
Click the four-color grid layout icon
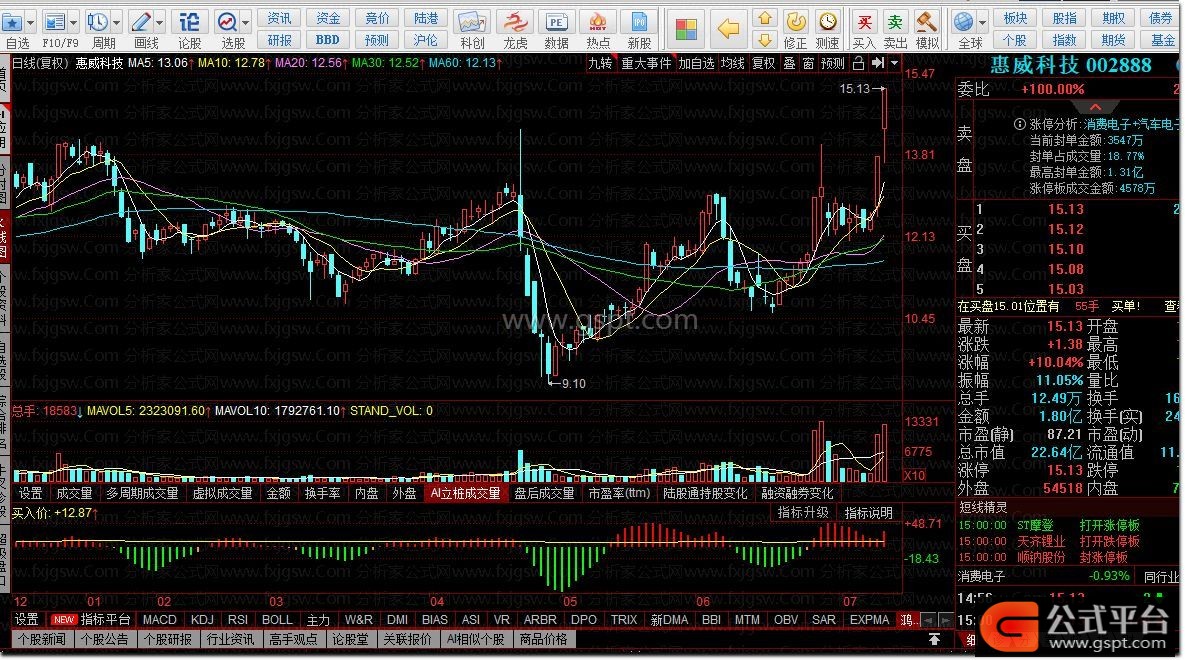(x=686, y=29)
